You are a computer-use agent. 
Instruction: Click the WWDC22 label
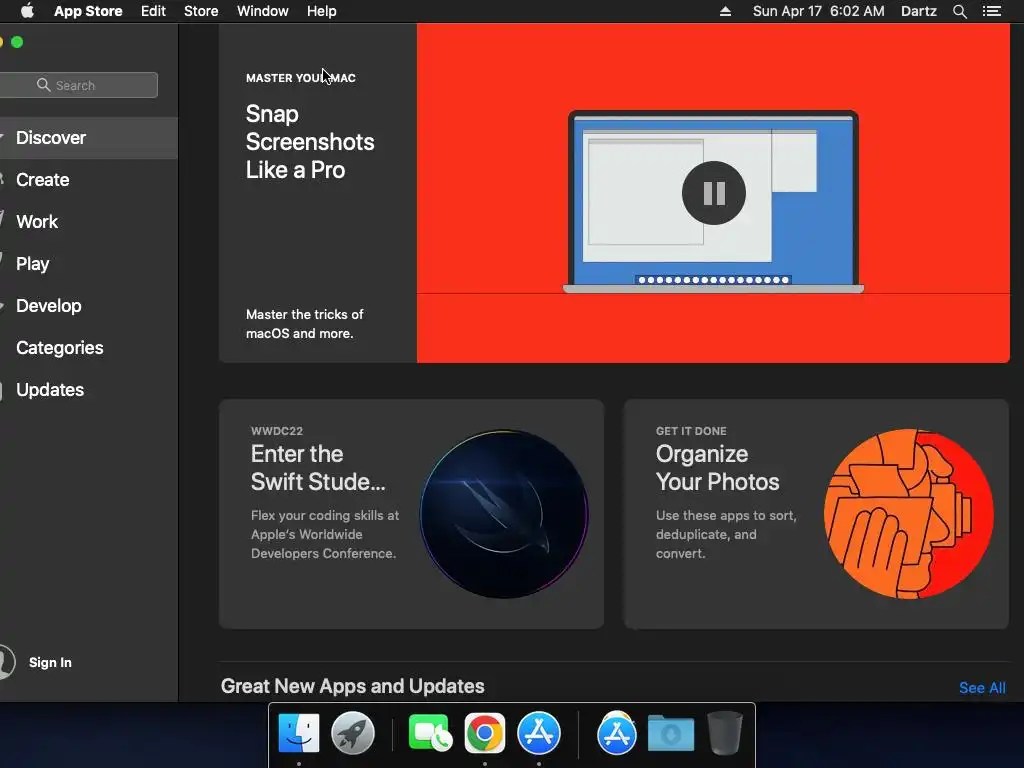click(x=277, y=431)
